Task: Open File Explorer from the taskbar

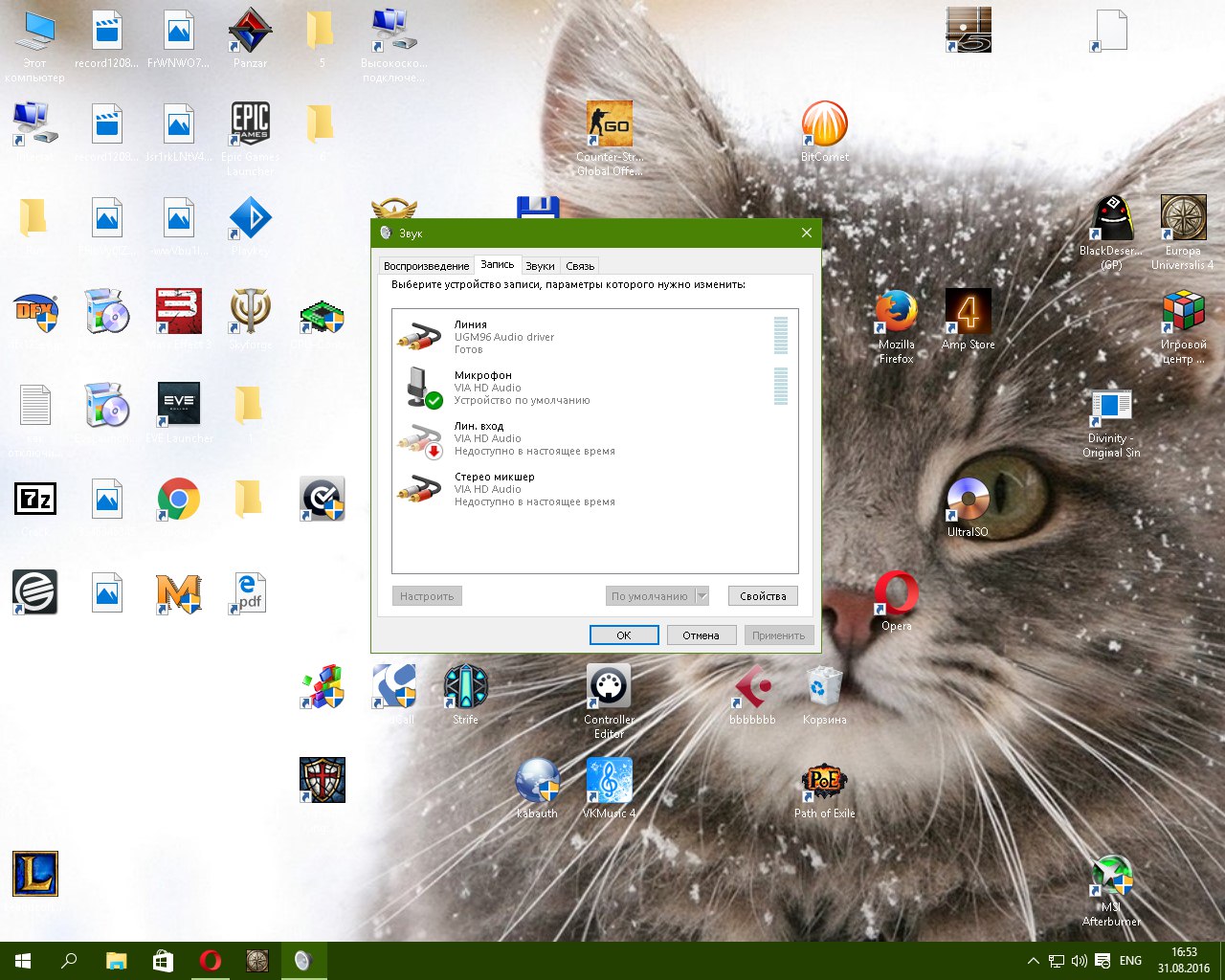Action: point(116,961)
